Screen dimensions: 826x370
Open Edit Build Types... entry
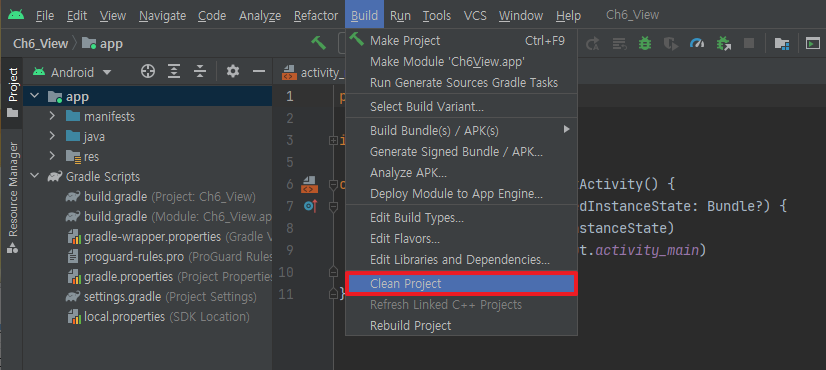point(461,218)
